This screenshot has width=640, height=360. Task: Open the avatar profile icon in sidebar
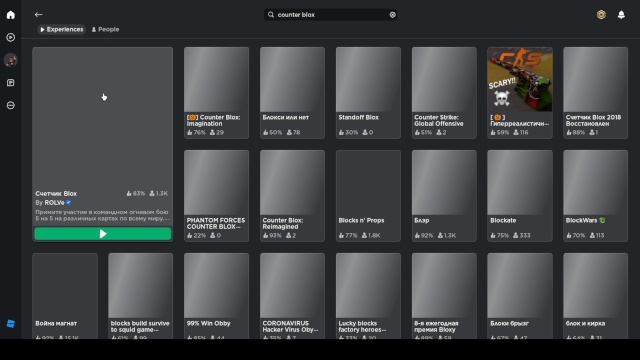11,60
